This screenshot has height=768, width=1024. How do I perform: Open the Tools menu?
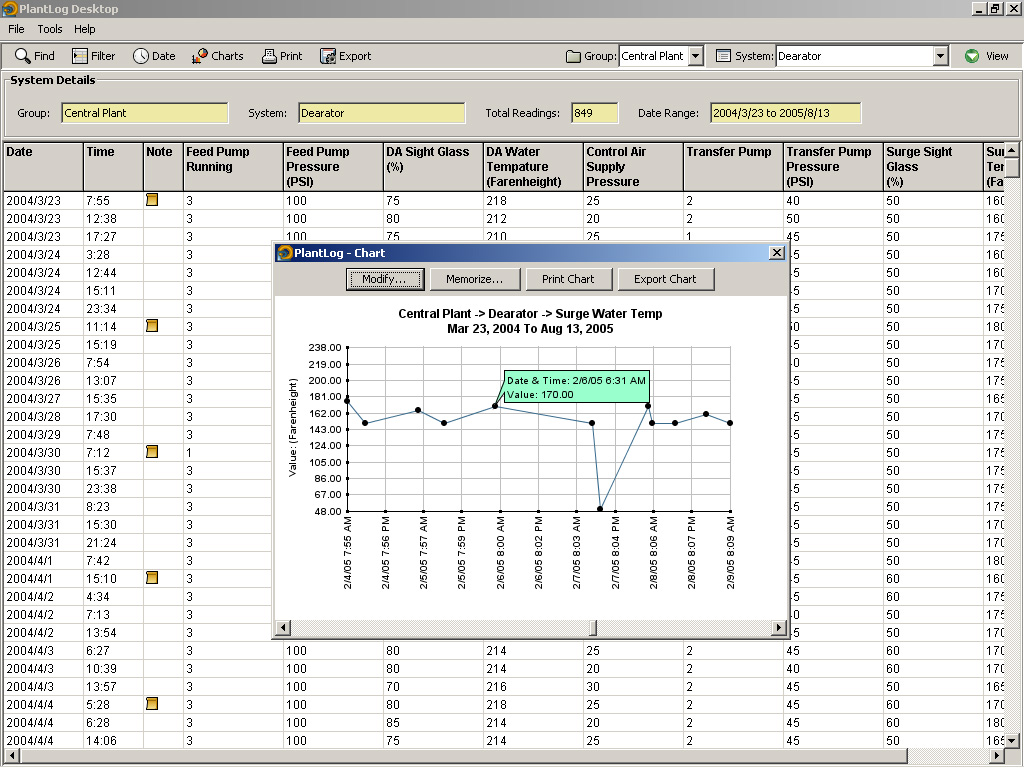click(50, 29)
